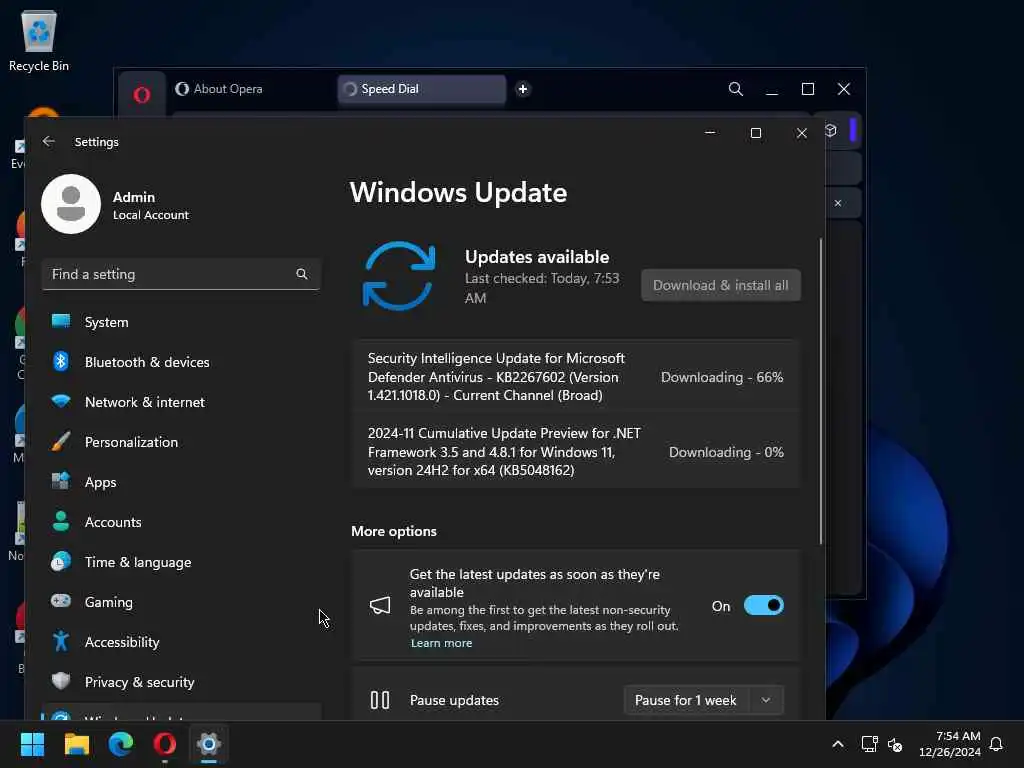Click the Opera extensions cube icon
The height and width of the screenshot is (768, 1024).
(x=831, y=131)
